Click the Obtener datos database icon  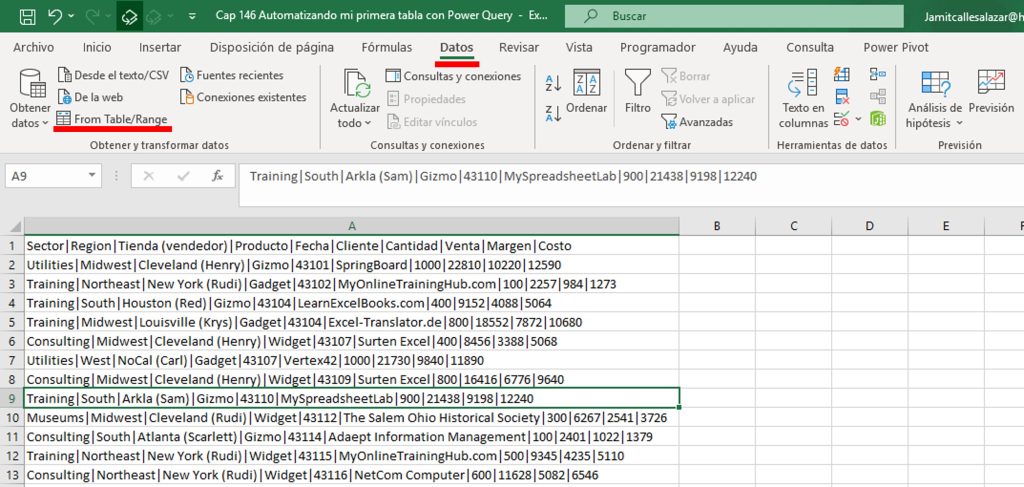coord(31,84)
